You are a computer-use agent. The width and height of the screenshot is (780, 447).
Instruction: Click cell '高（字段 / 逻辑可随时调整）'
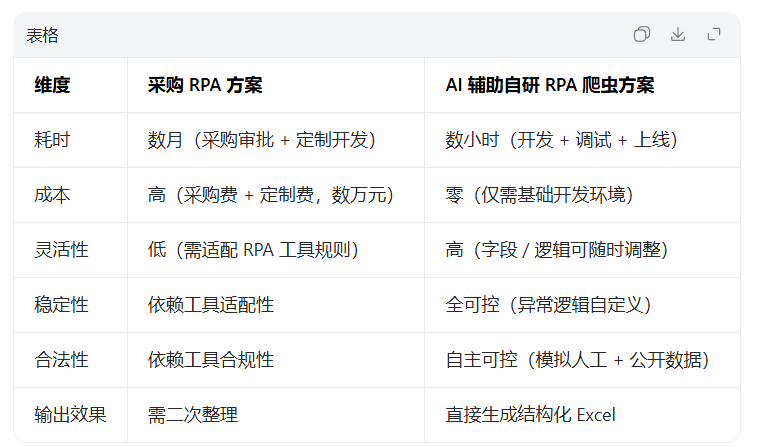pyautogui.click(x=557, y=250)
